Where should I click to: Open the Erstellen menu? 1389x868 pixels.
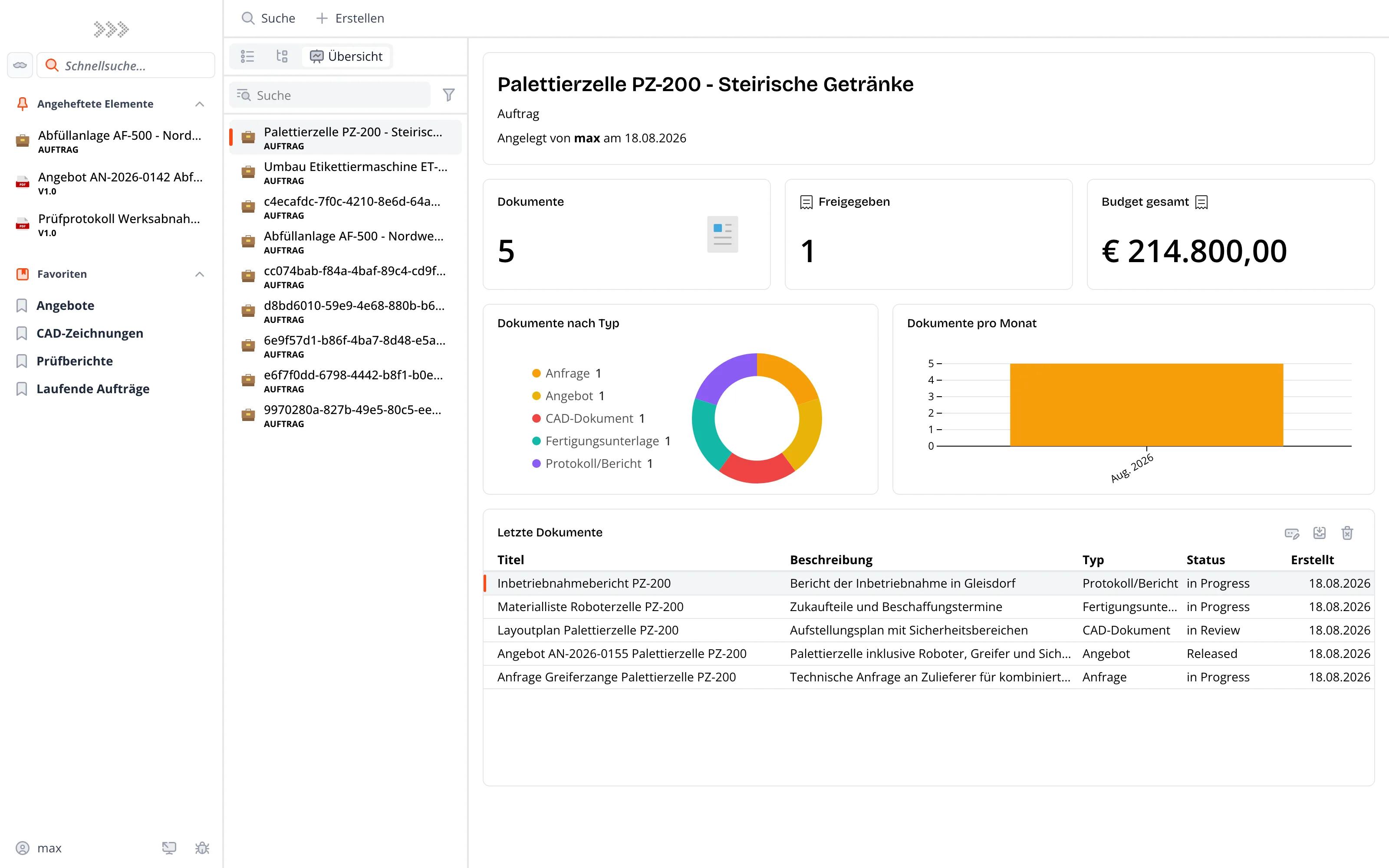pyautogui.click(x=350, y=18)
